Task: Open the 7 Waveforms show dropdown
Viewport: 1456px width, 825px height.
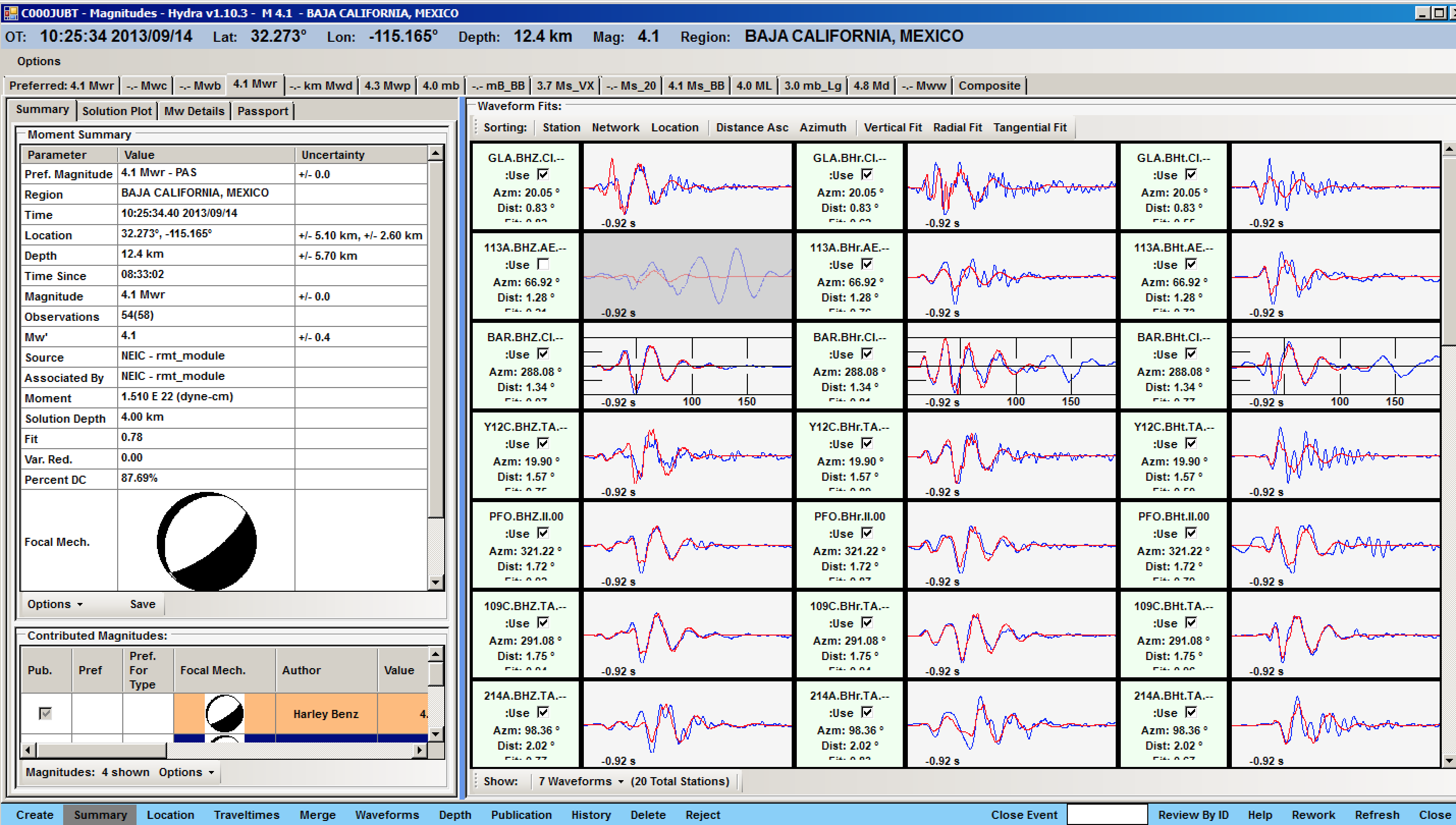Action: coord(580,781)
